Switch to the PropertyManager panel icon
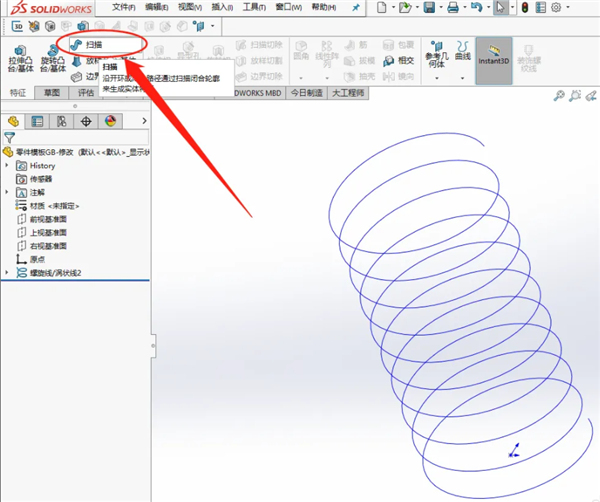 (38, 121)
